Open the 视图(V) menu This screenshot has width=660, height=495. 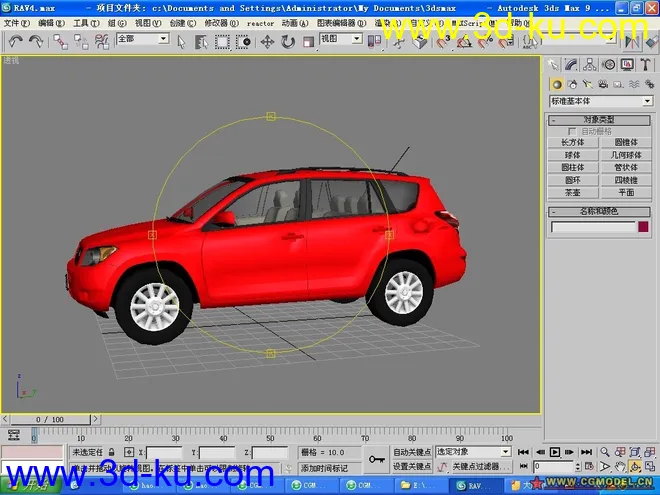point(148,23)
